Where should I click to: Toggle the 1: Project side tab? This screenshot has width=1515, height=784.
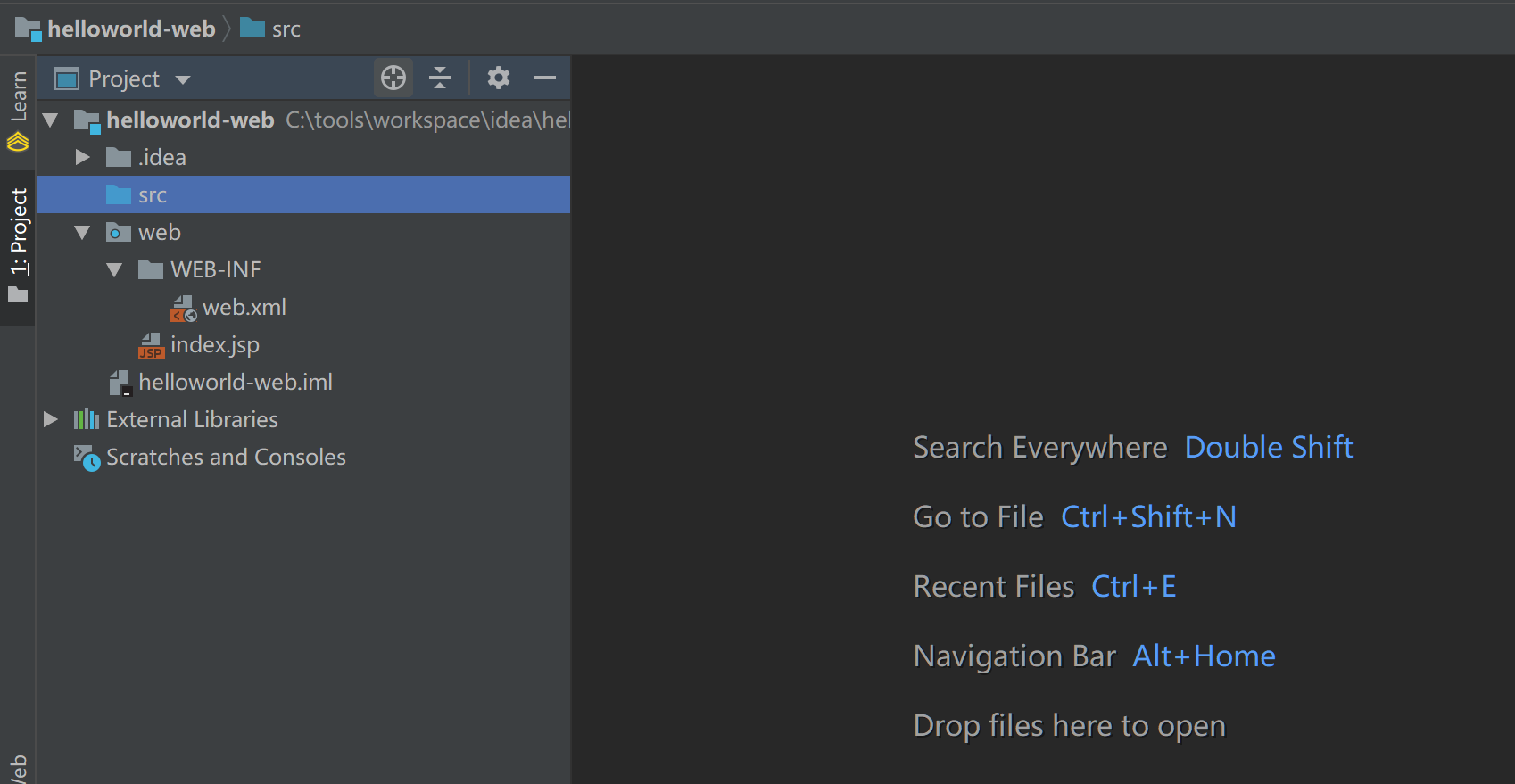click(18, 247)
